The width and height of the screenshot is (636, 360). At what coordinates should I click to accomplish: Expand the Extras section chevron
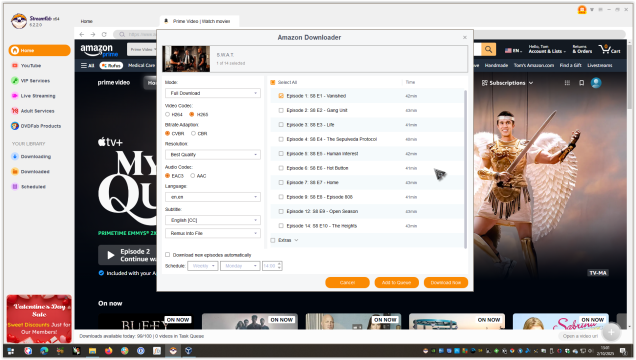297,240
